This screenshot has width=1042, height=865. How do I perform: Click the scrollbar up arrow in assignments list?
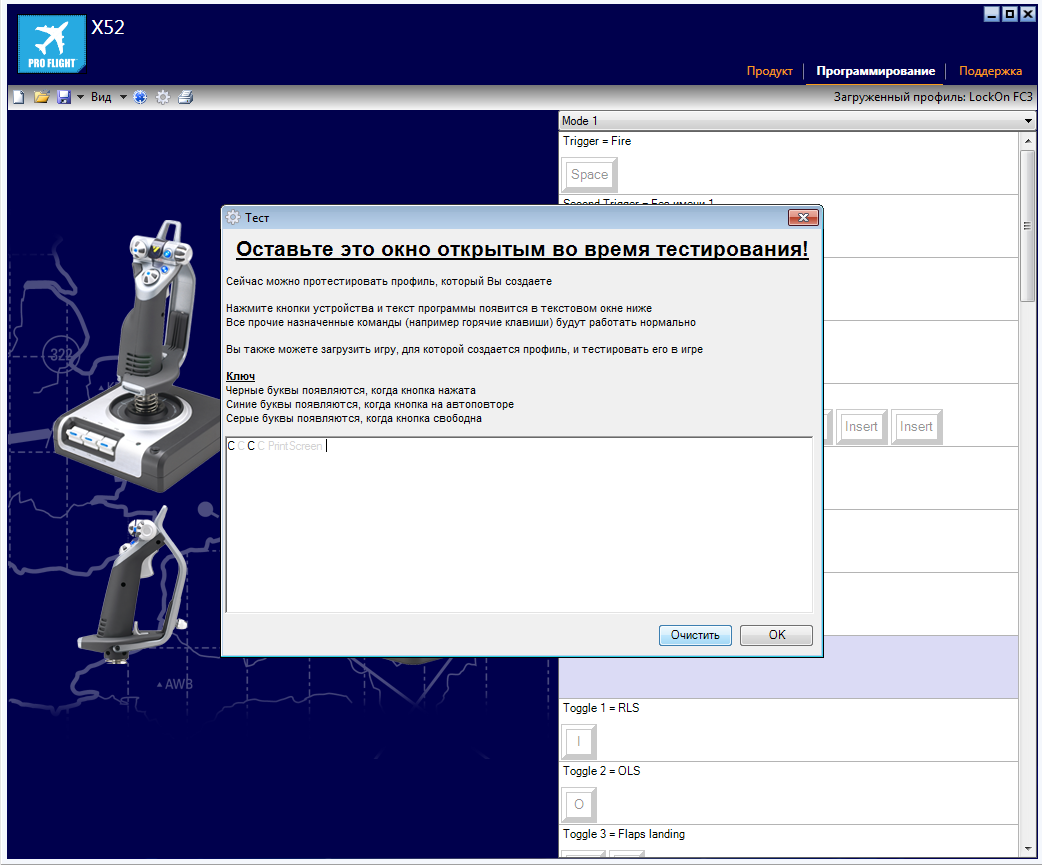[1027, 141]
